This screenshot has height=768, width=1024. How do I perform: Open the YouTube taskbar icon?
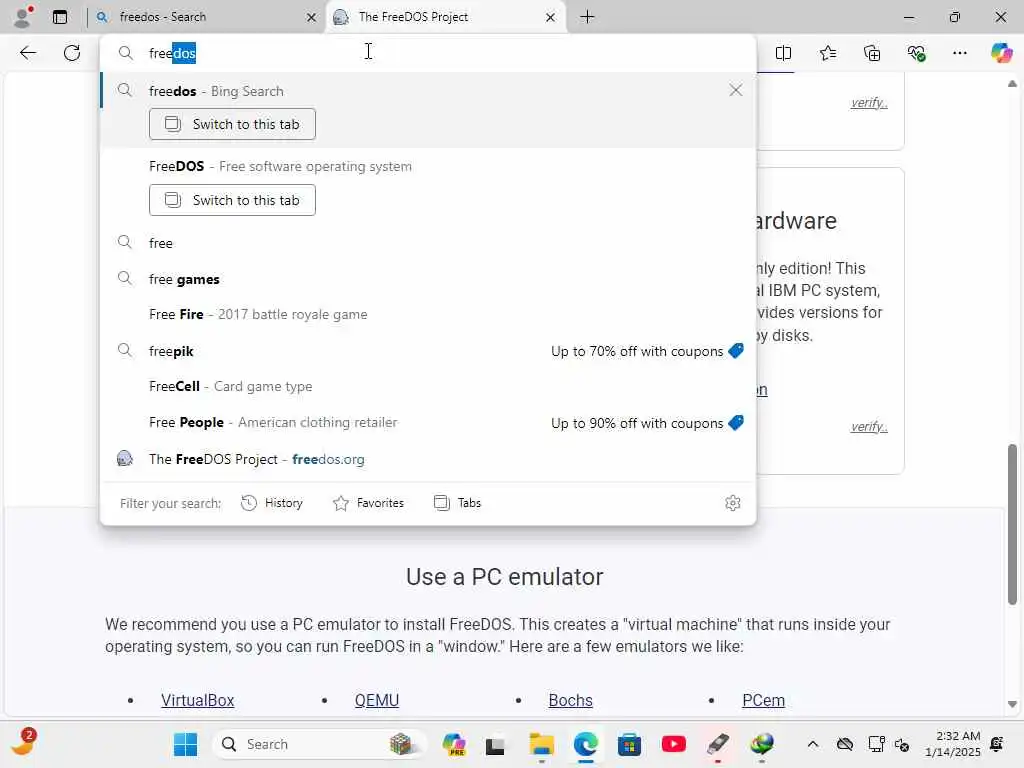click(x=673, y=744)
